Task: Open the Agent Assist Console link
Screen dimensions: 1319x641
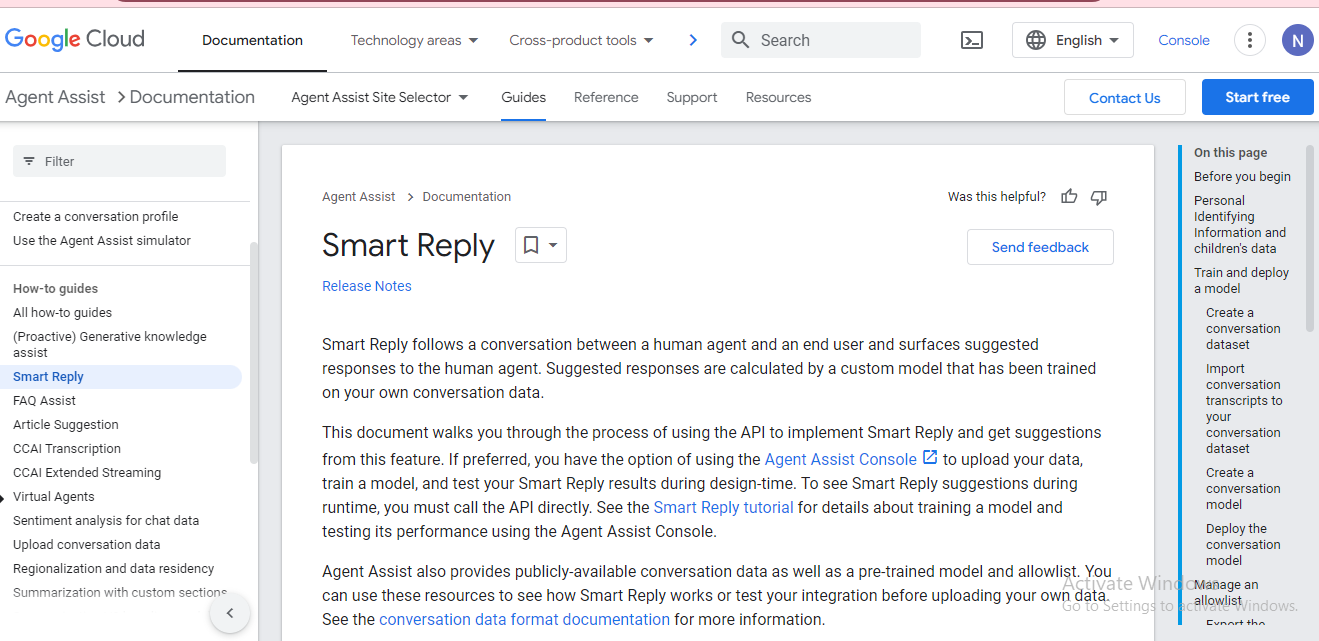Action: coord(841,459)
